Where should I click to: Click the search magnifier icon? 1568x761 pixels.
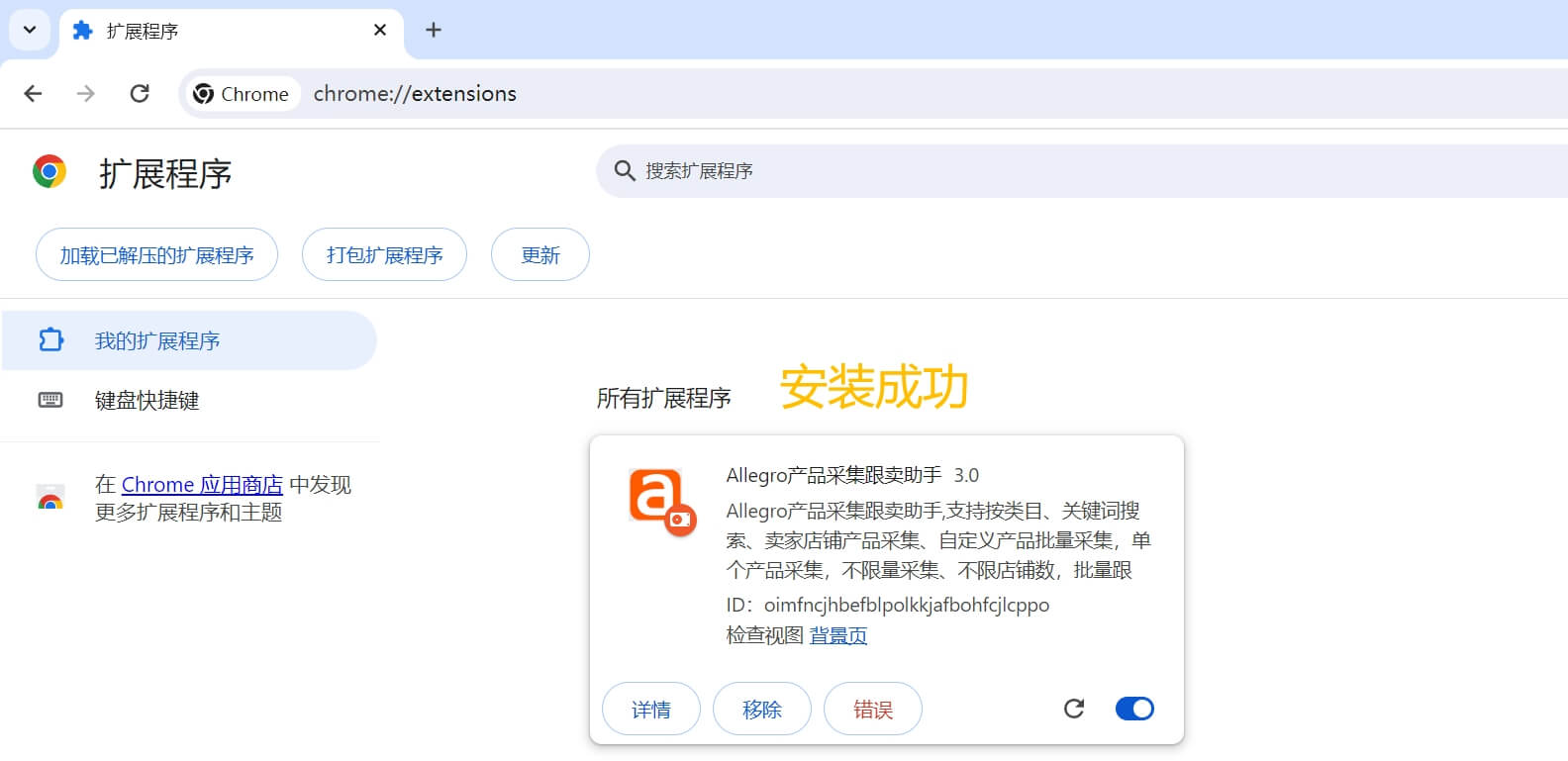[625, 171]
